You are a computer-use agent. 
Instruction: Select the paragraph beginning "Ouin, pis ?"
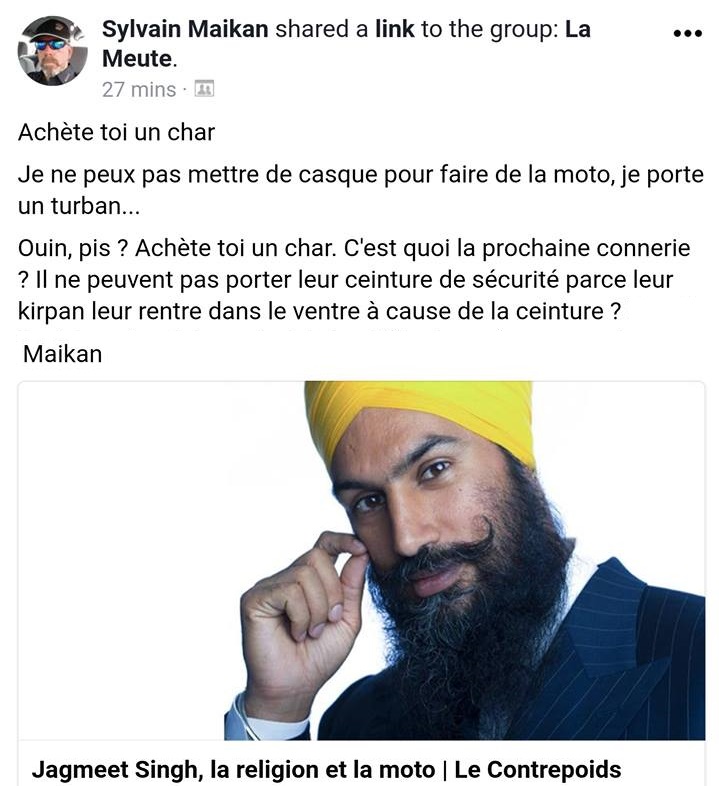tap(354, 279)
